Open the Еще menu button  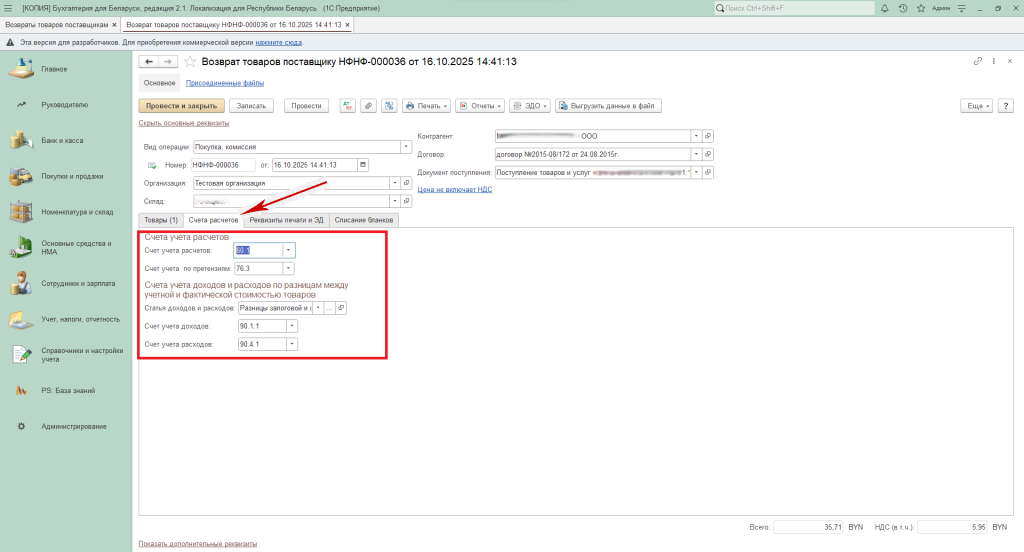974,105
